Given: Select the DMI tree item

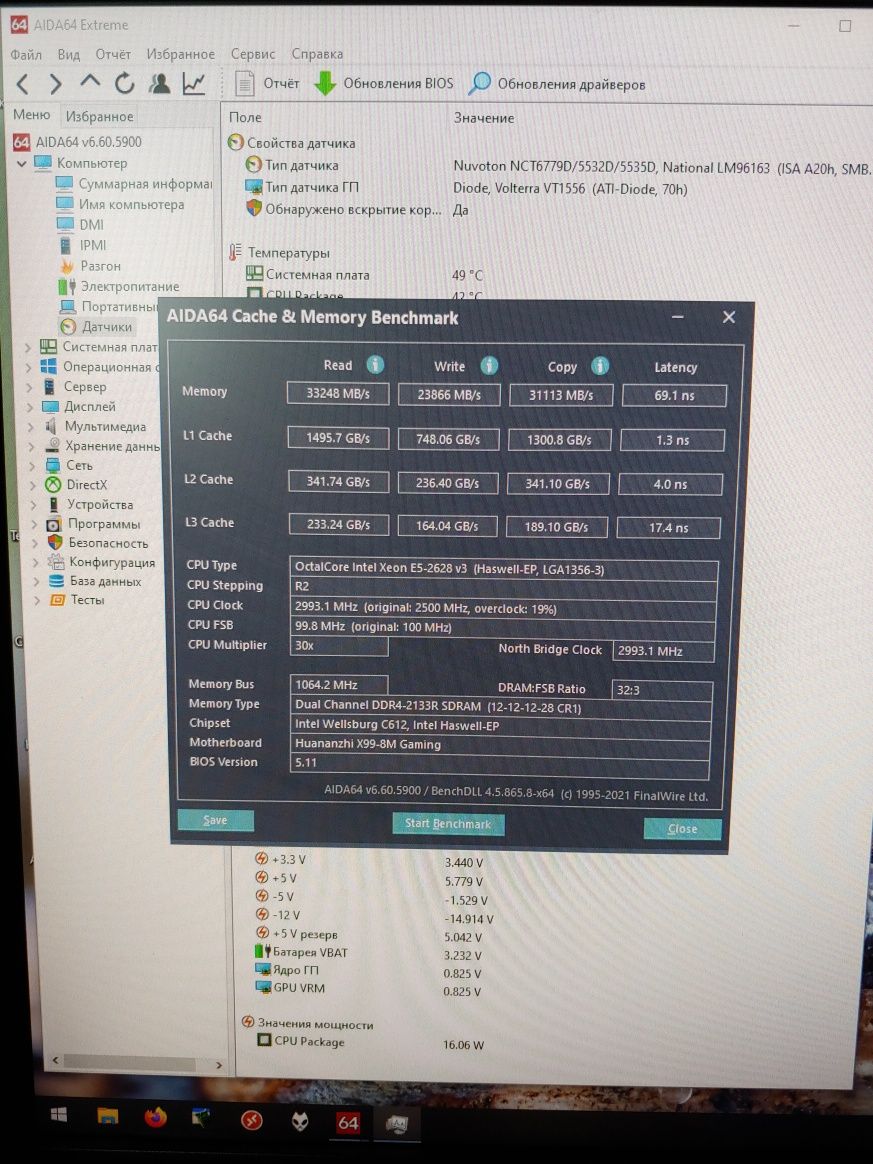Looking at the screenshot, I should coord(81,224).
